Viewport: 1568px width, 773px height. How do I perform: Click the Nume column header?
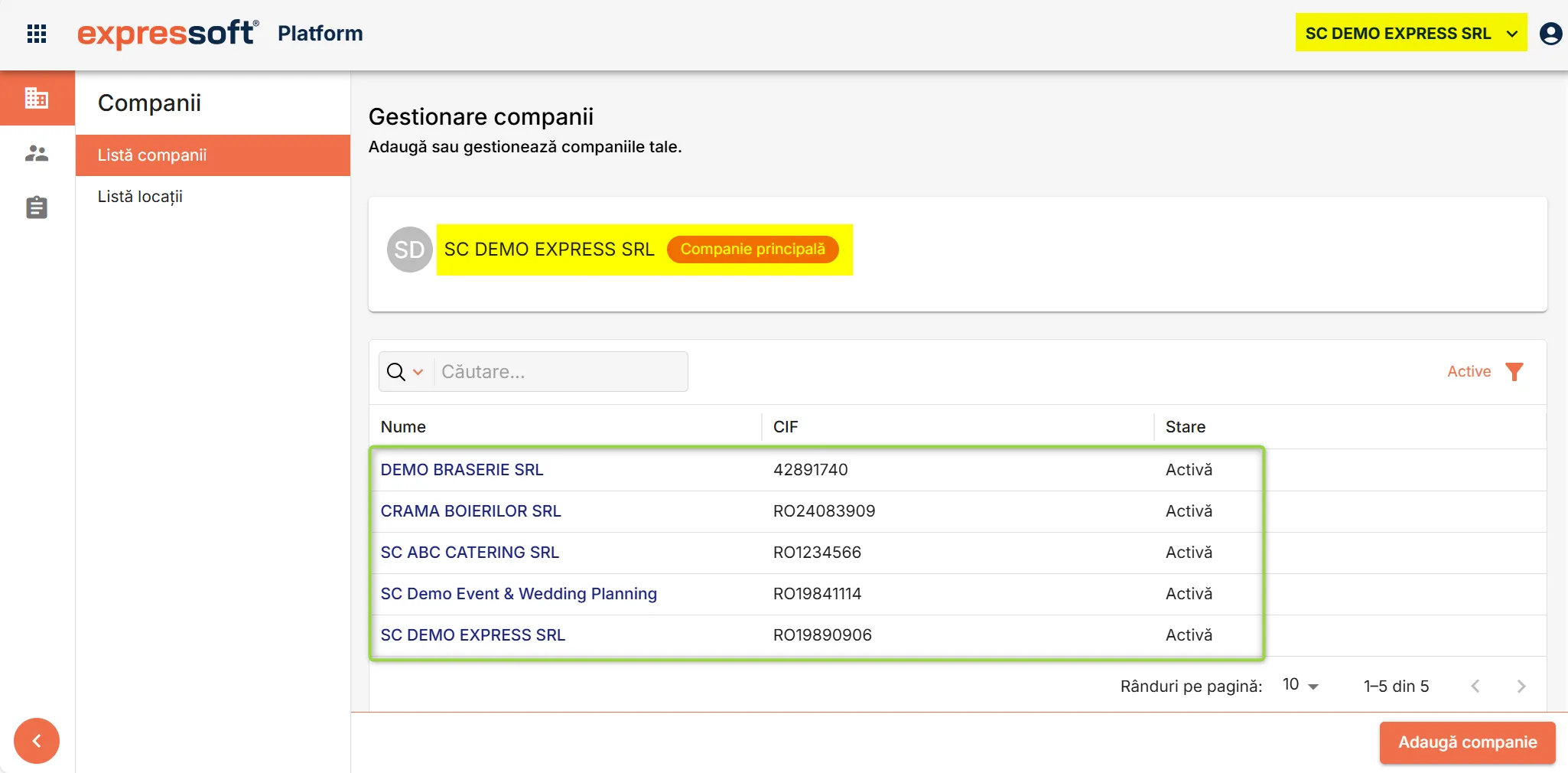pos(403,427)
